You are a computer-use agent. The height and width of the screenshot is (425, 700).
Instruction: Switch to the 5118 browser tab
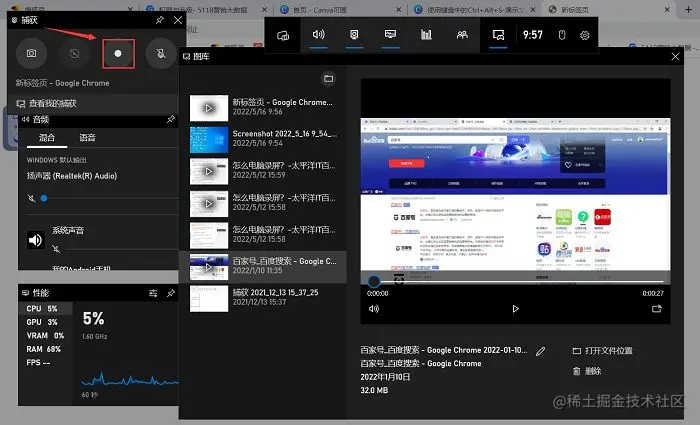click(x=207, y=9)
